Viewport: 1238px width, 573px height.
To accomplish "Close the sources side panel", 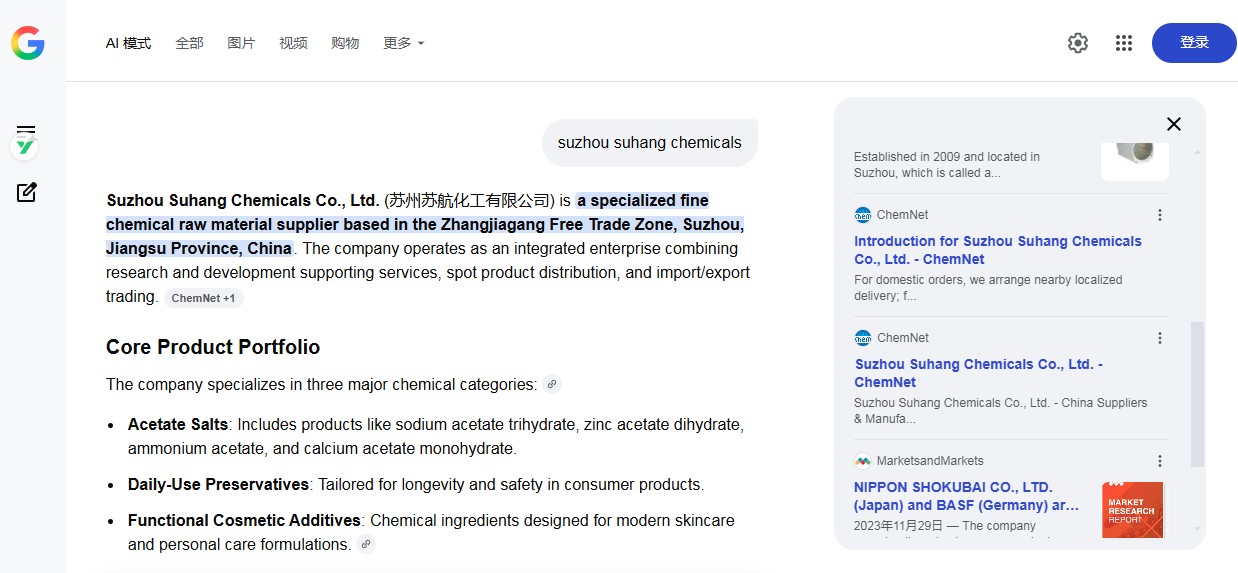I will coord(1174,124).
